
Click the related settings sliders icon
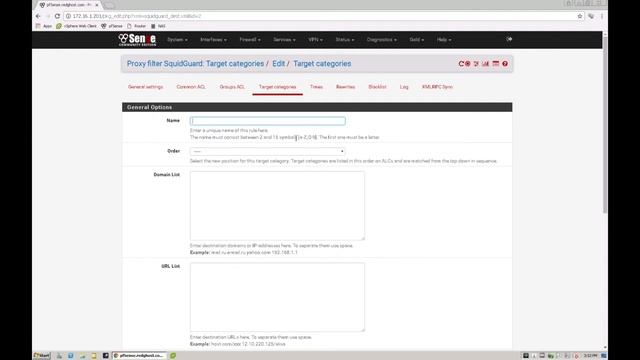pyautogui.click(x=476, y=64)
